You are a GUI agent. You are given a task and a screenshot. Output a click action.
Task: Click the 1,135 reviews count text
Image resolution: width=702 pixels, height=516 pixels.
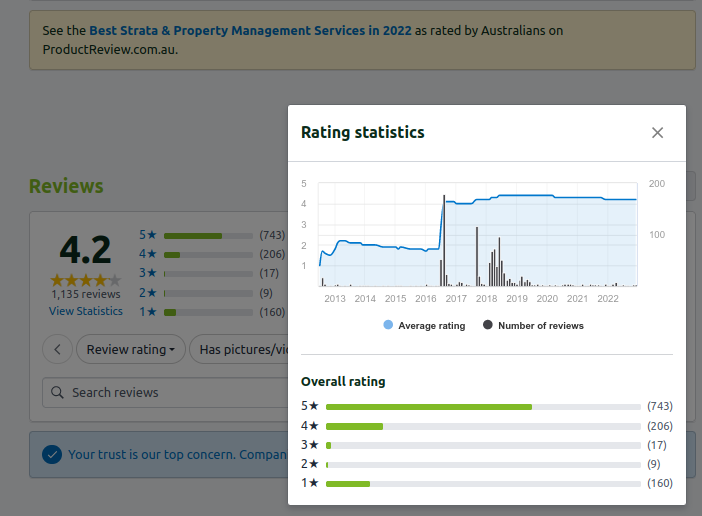point(86,295)
